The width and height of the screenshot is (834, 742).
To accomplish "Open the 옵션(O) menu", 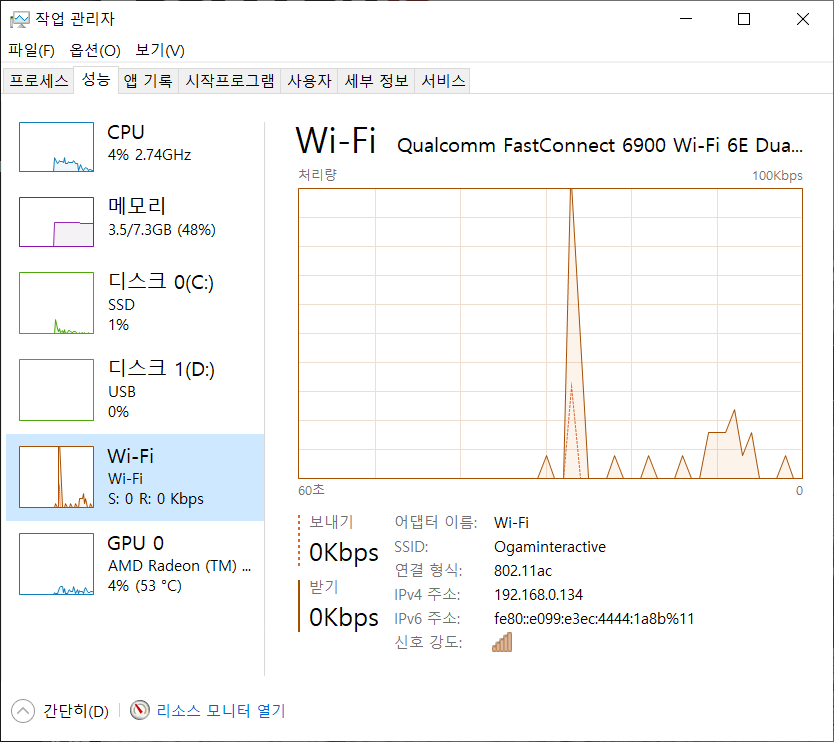I will pyautogui.click(x=95, y=50).
